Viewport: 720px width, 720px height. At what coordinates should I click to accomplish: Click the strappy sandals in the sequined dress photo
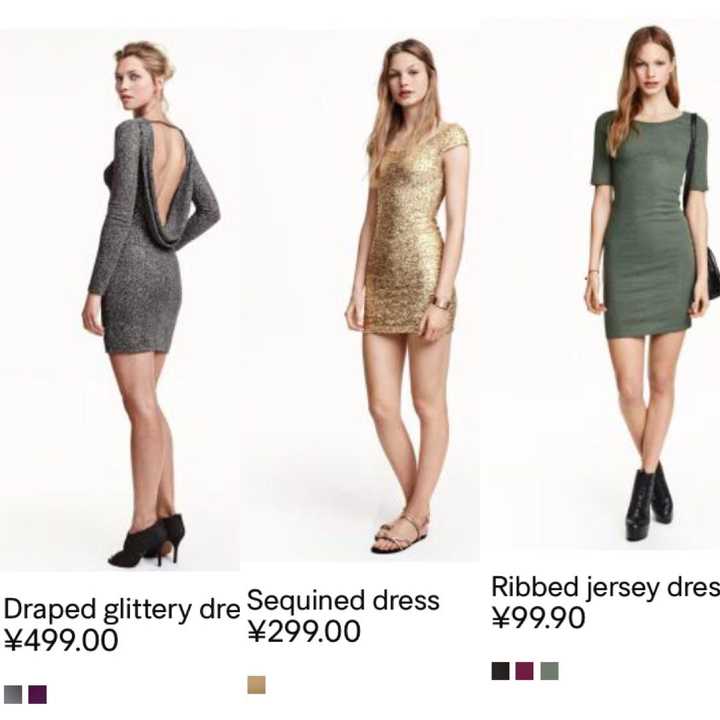tap(400, 532)
